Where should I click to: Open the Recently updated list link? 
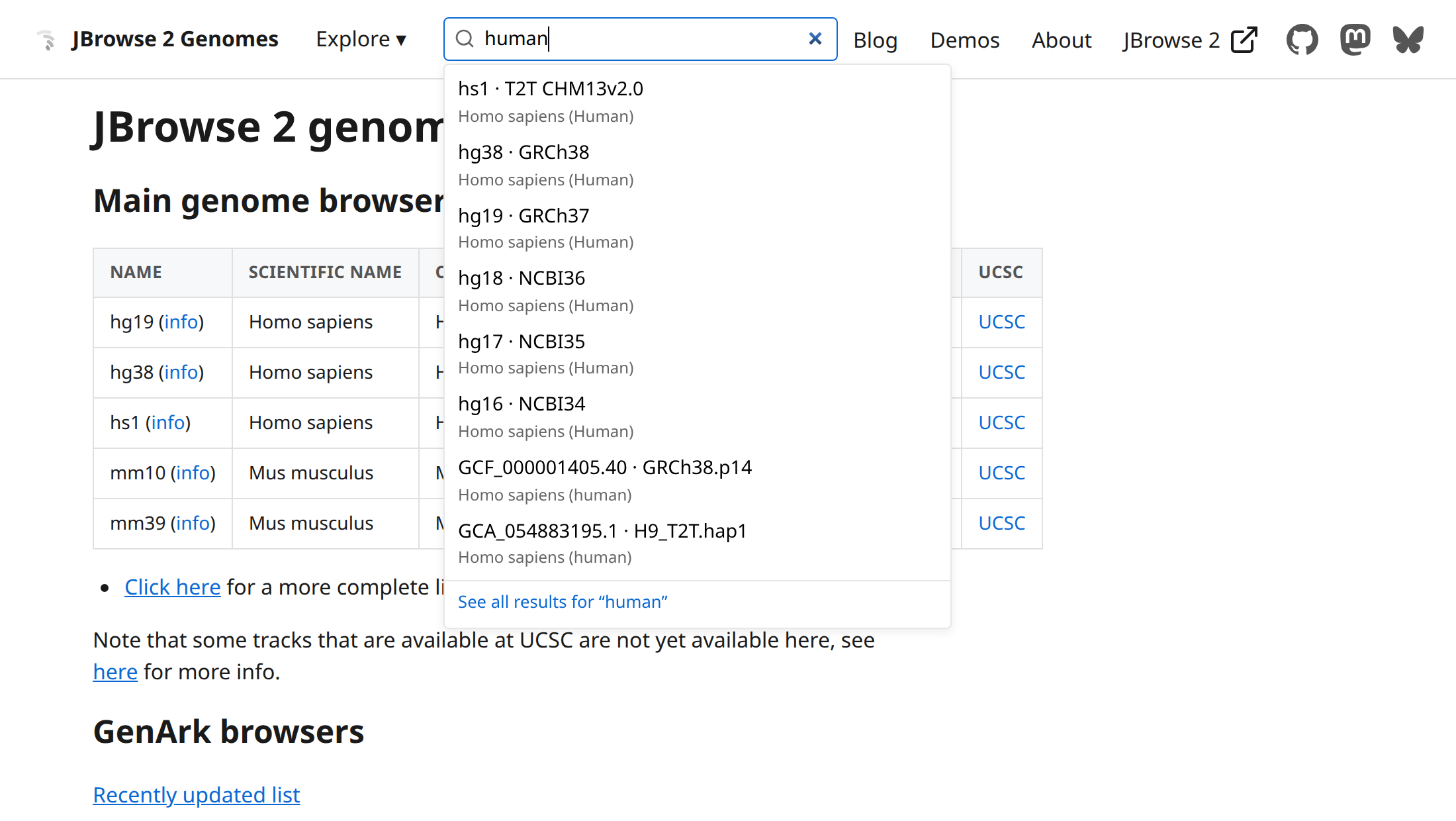coord(197,795)
